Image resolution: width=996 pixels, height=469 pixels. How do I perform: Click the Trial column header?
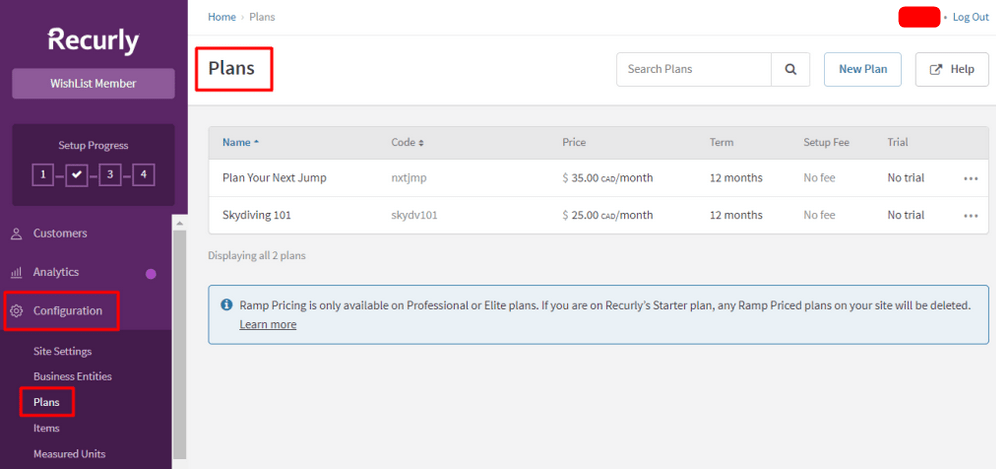(898, 142)
